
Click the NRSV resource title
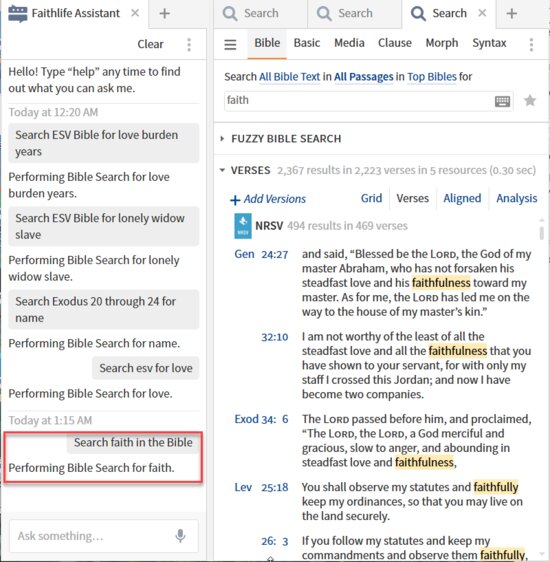coord(269,226)
